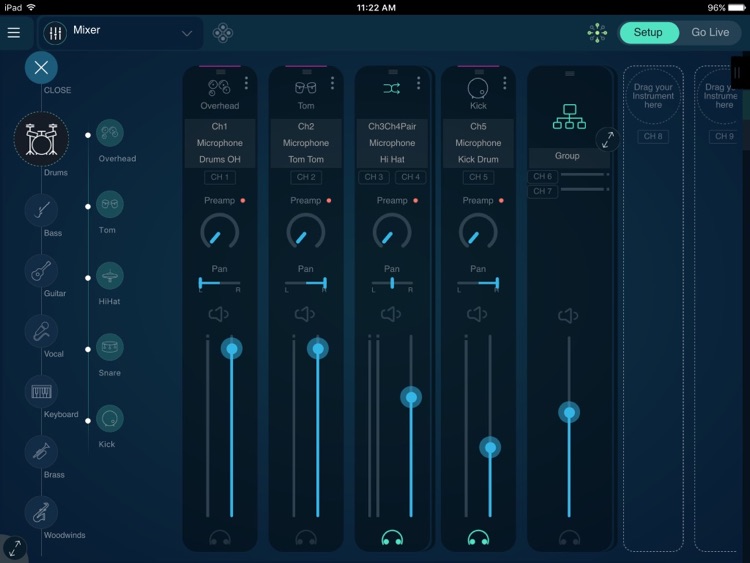Mute the Tom channel speaker

pos(305,314)
